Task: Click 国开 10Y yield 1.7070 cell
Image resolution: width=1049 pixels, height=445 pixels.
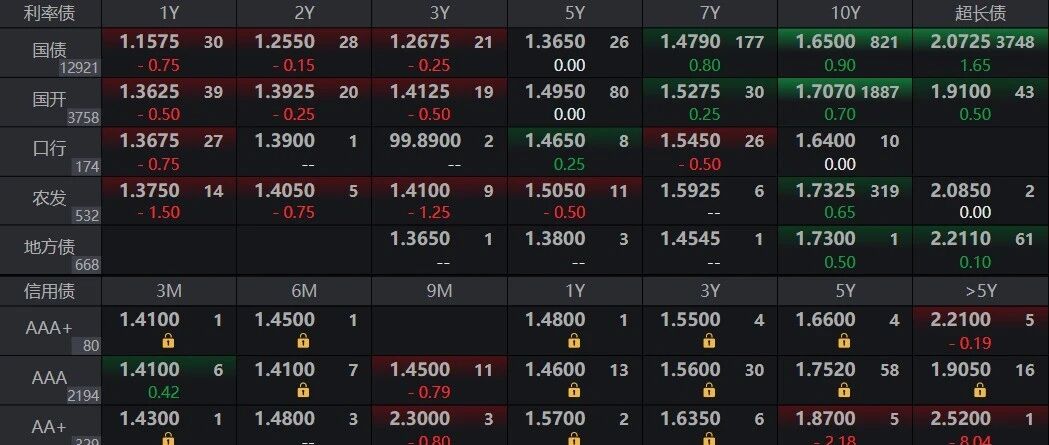Action: click(844, 102)
